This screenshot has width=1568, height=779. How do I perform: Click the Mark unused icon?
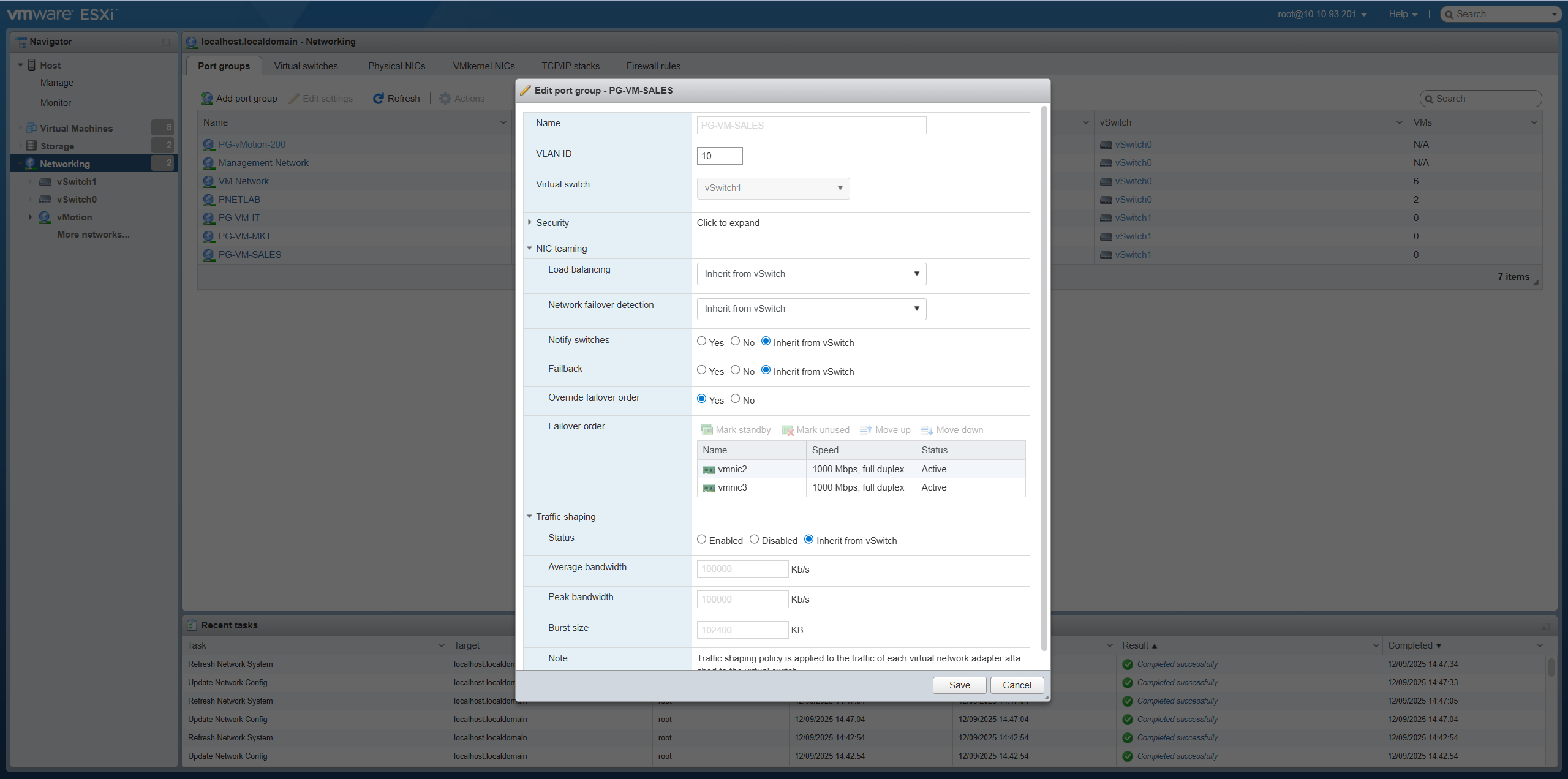click(x=786, y=429)
